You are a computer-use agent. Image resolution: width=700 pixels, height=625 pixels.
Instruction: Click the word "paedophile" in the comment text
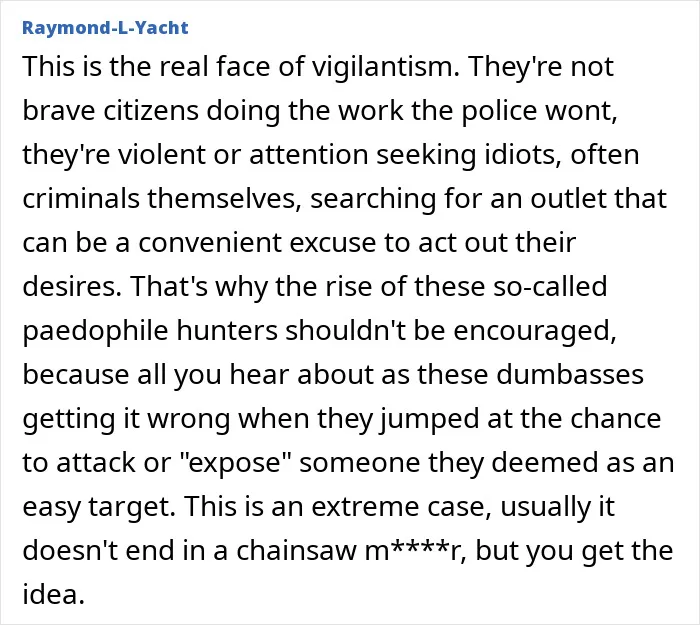click(96, 332)
